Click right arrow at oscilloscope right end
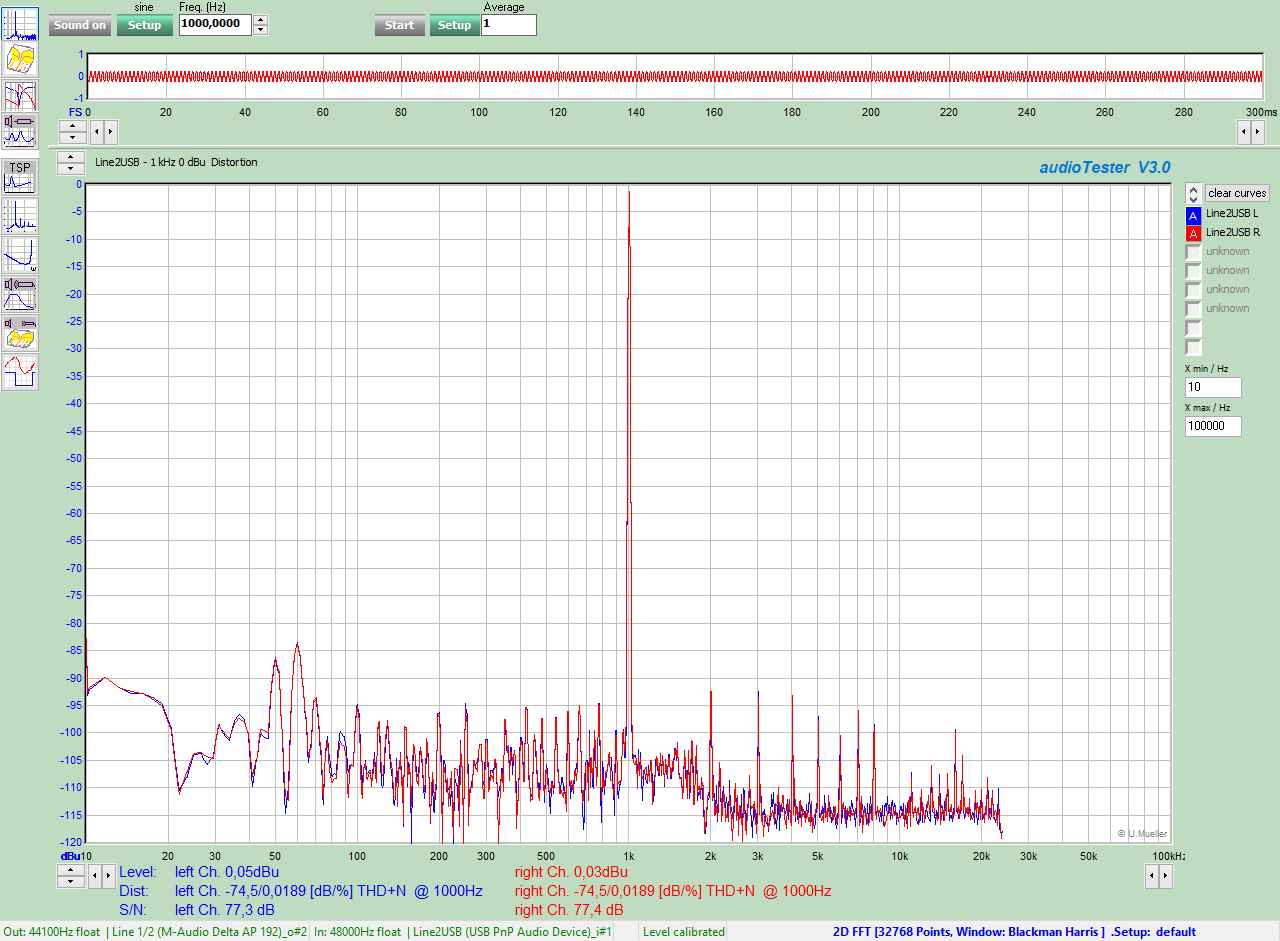The height and width of the screenshot is (941, 1280). pos(1257,131)
